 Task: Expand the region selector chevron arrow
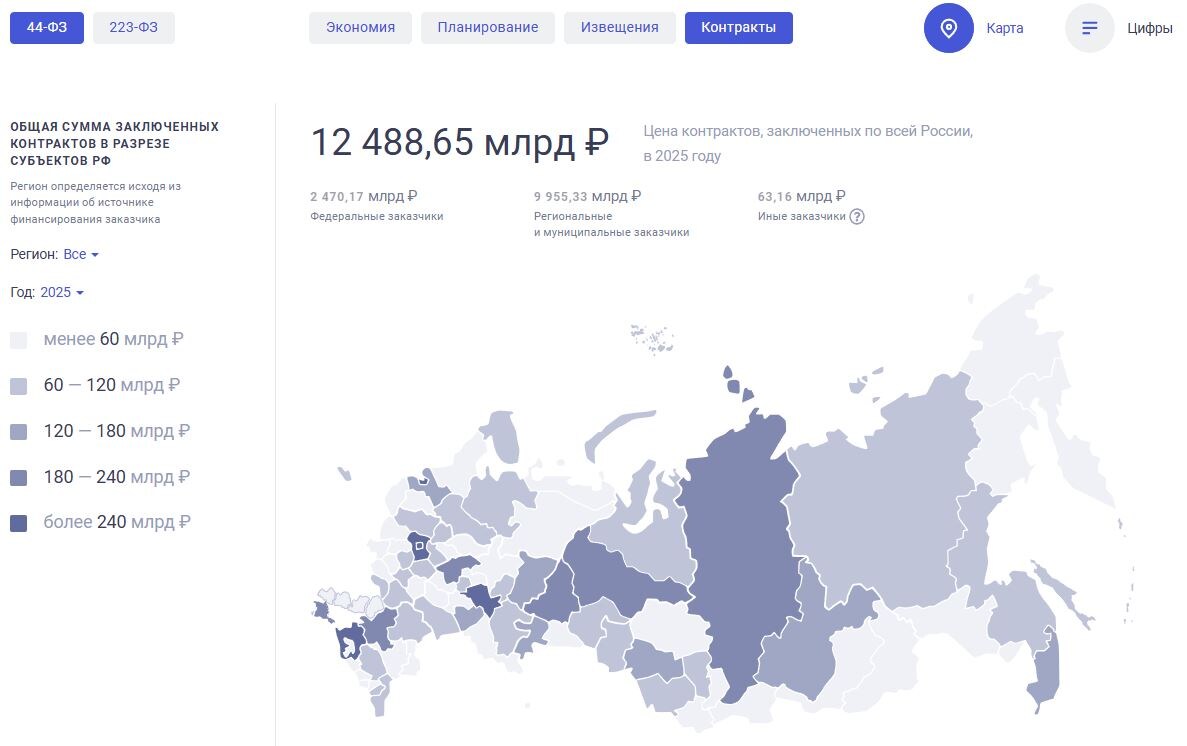pyautogui.click(x=94, y=255)
